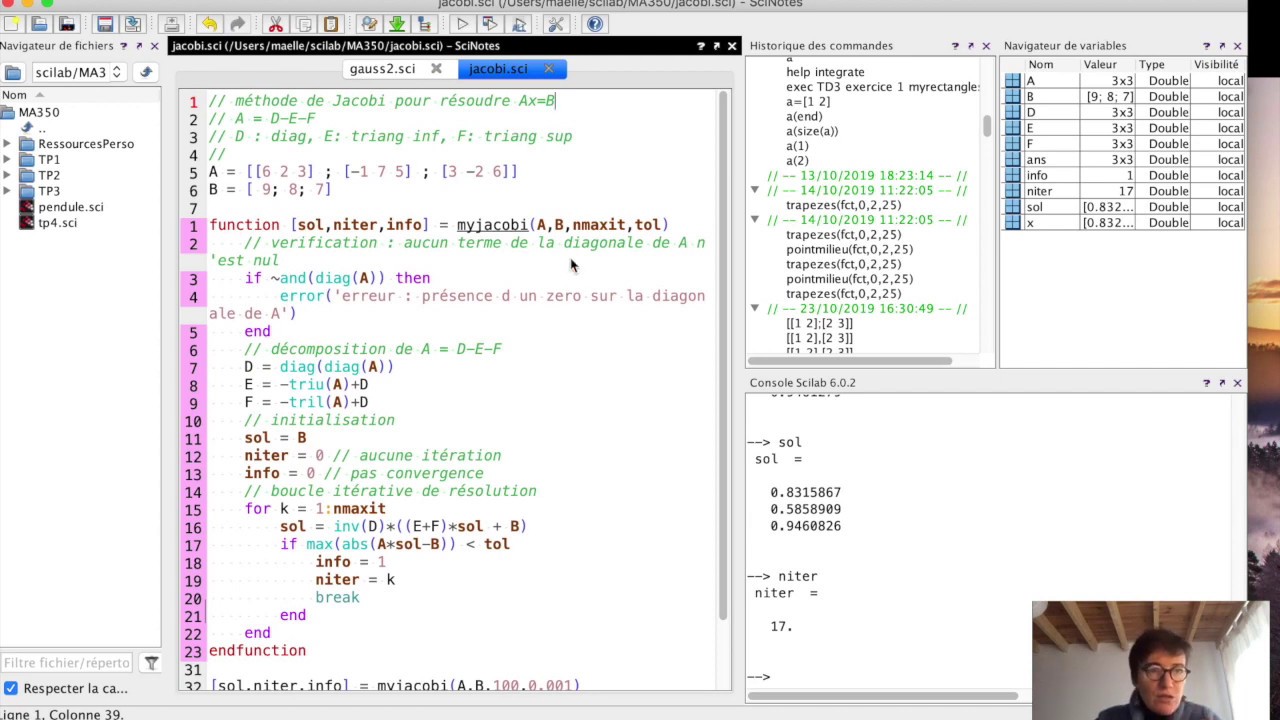Collapse the 14/10/2019 11:22:05 session containing pointmilieu commands
This screenshot has width=1280, height=720.
pyautogui.click(x=755, y=220)
